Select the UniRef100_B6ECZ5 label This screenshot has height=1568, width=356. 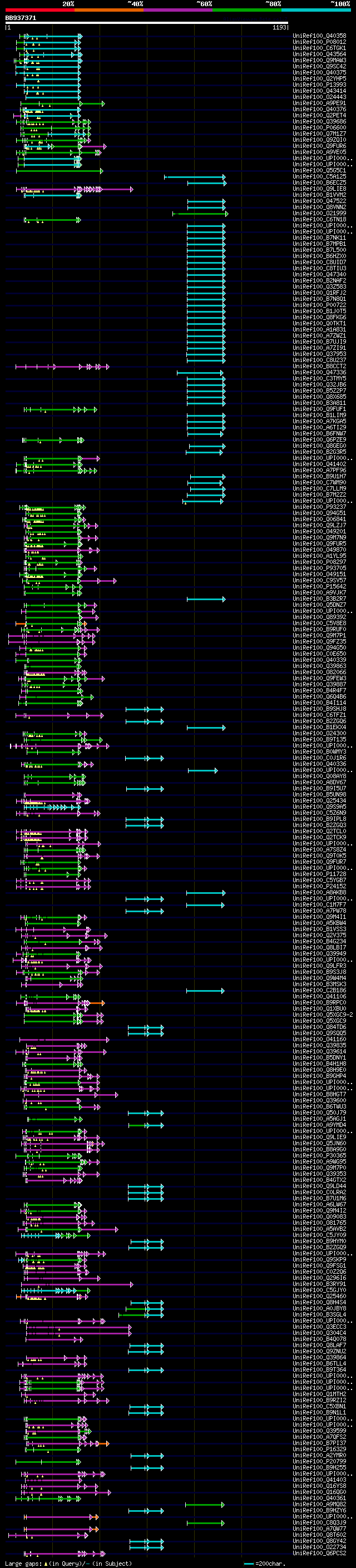319,182
